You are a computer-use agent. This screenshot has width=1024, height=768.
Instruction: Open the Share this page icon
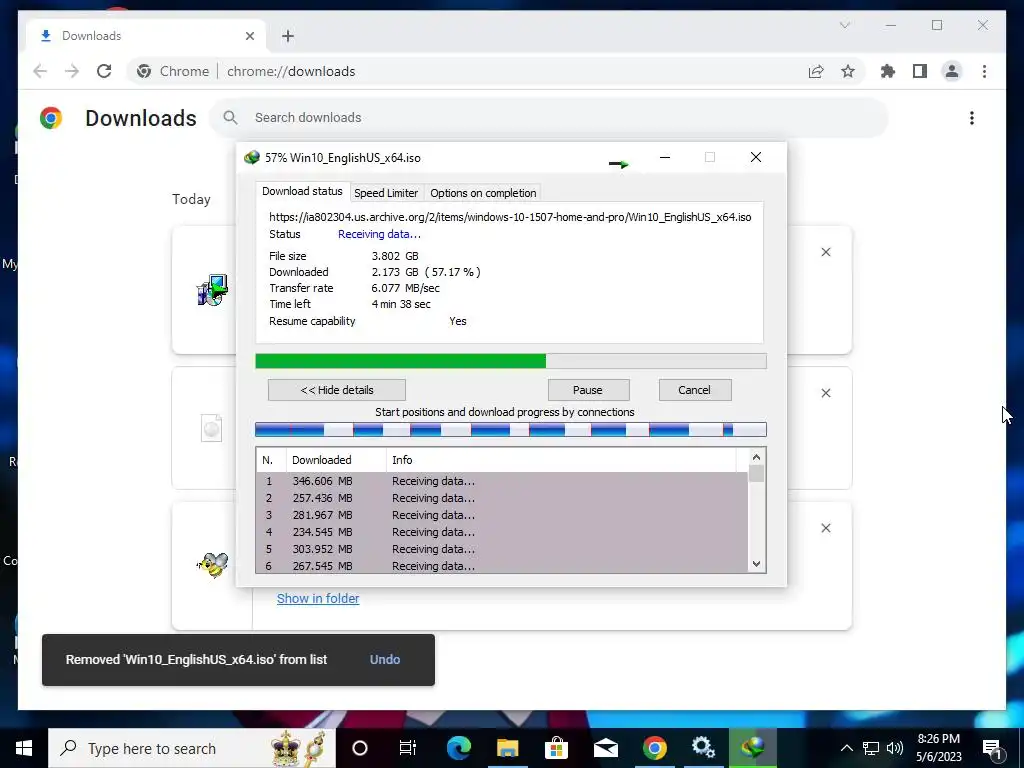[x=816, y=71]
